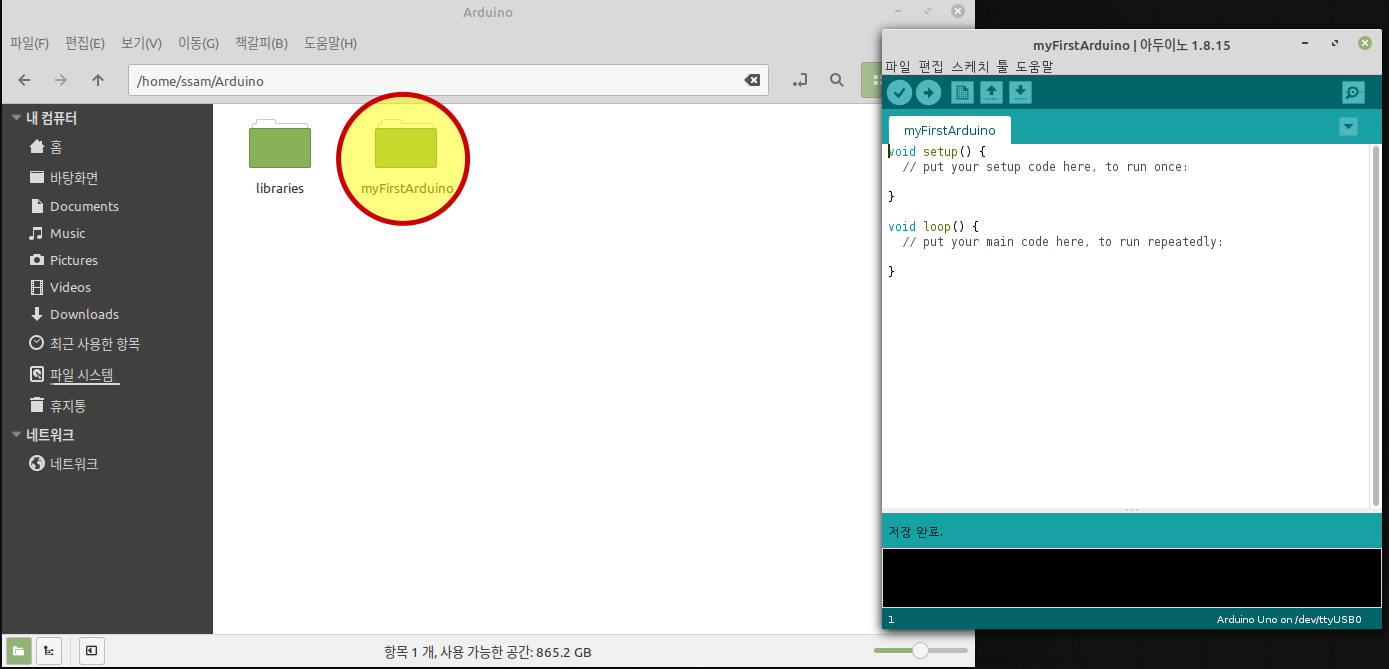Click the file manager search magnifier icon
The height and width of the screenshot is (669, 1389).
837,80
